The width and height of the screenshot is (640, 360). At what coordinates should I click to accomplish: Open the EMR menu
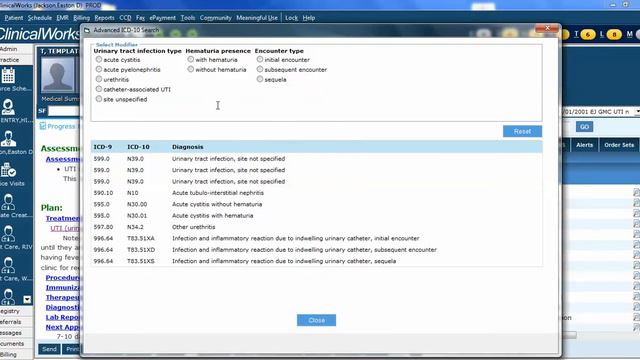(x=62, y=18)
